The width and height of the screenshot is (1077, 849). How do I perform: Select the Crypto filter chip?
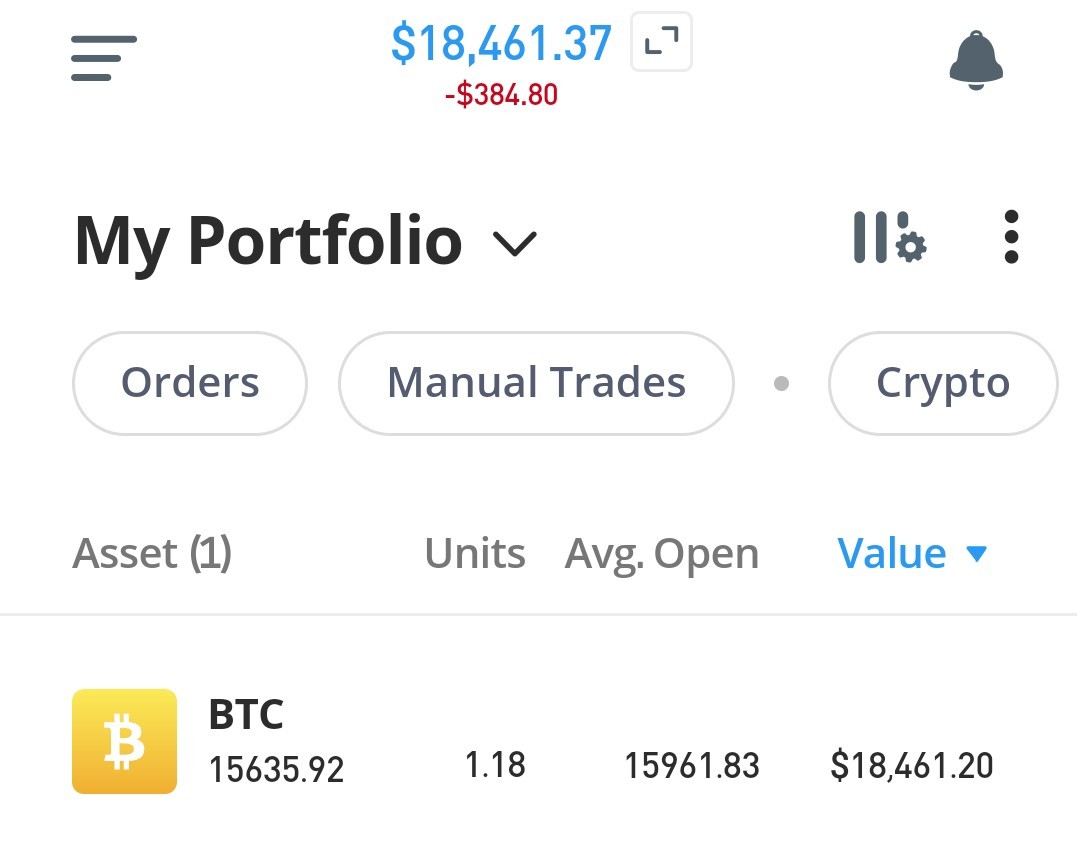coord(943,383)
